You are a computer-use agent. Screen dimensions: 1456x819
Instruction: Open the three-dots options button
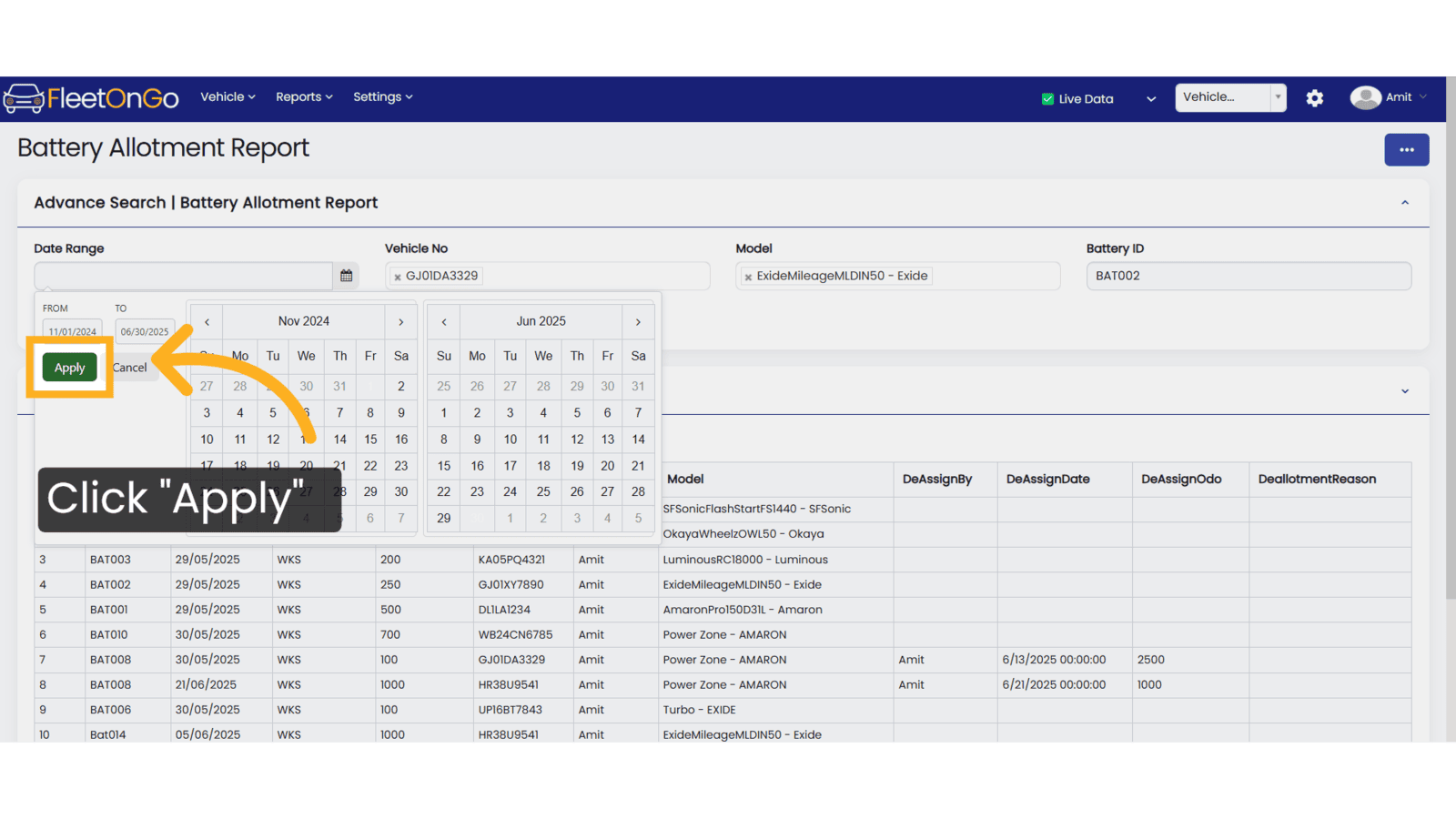click(x=1406, y=150)
